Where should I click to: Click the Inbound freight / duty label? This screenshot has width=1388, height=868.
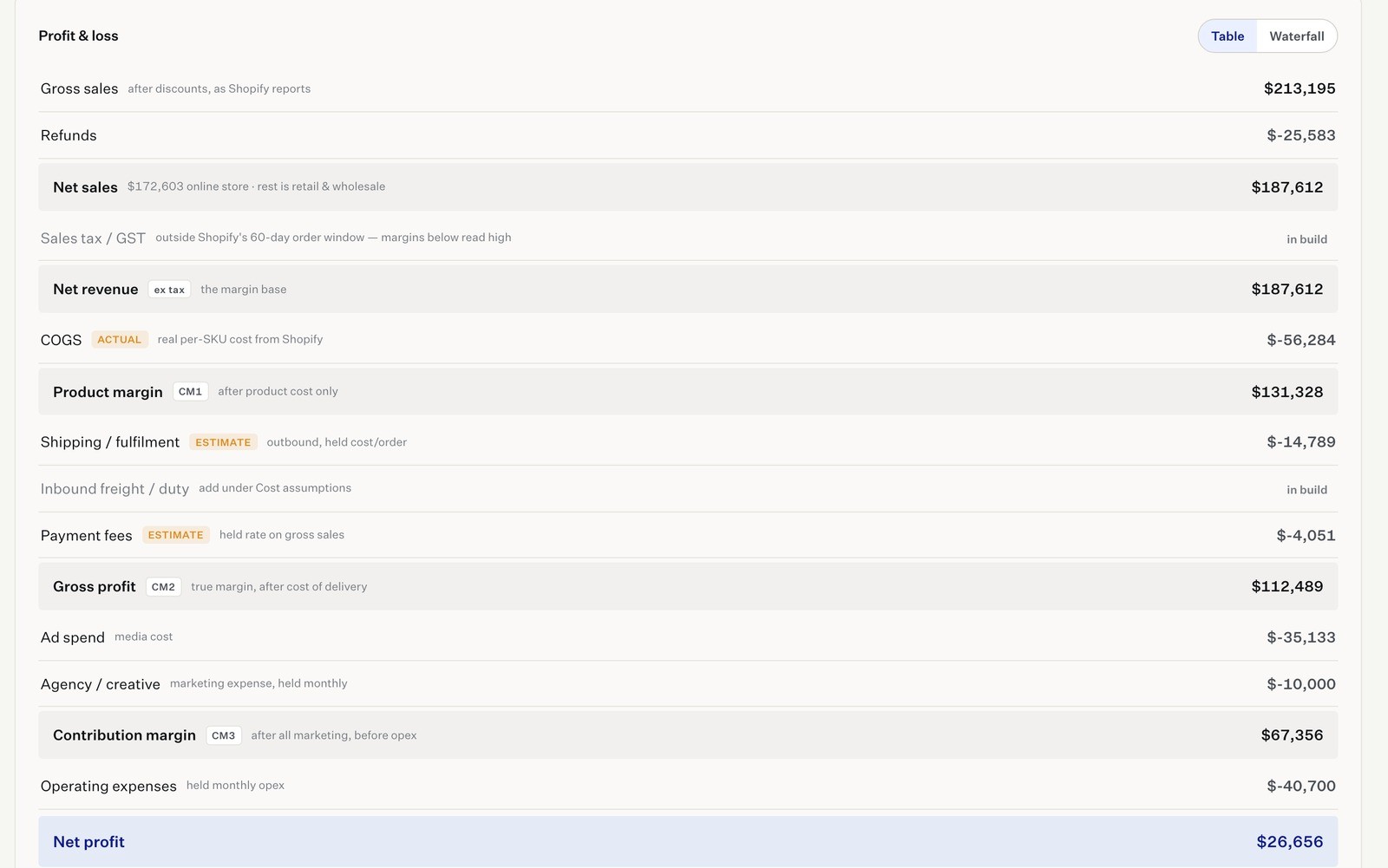point(115,489)
